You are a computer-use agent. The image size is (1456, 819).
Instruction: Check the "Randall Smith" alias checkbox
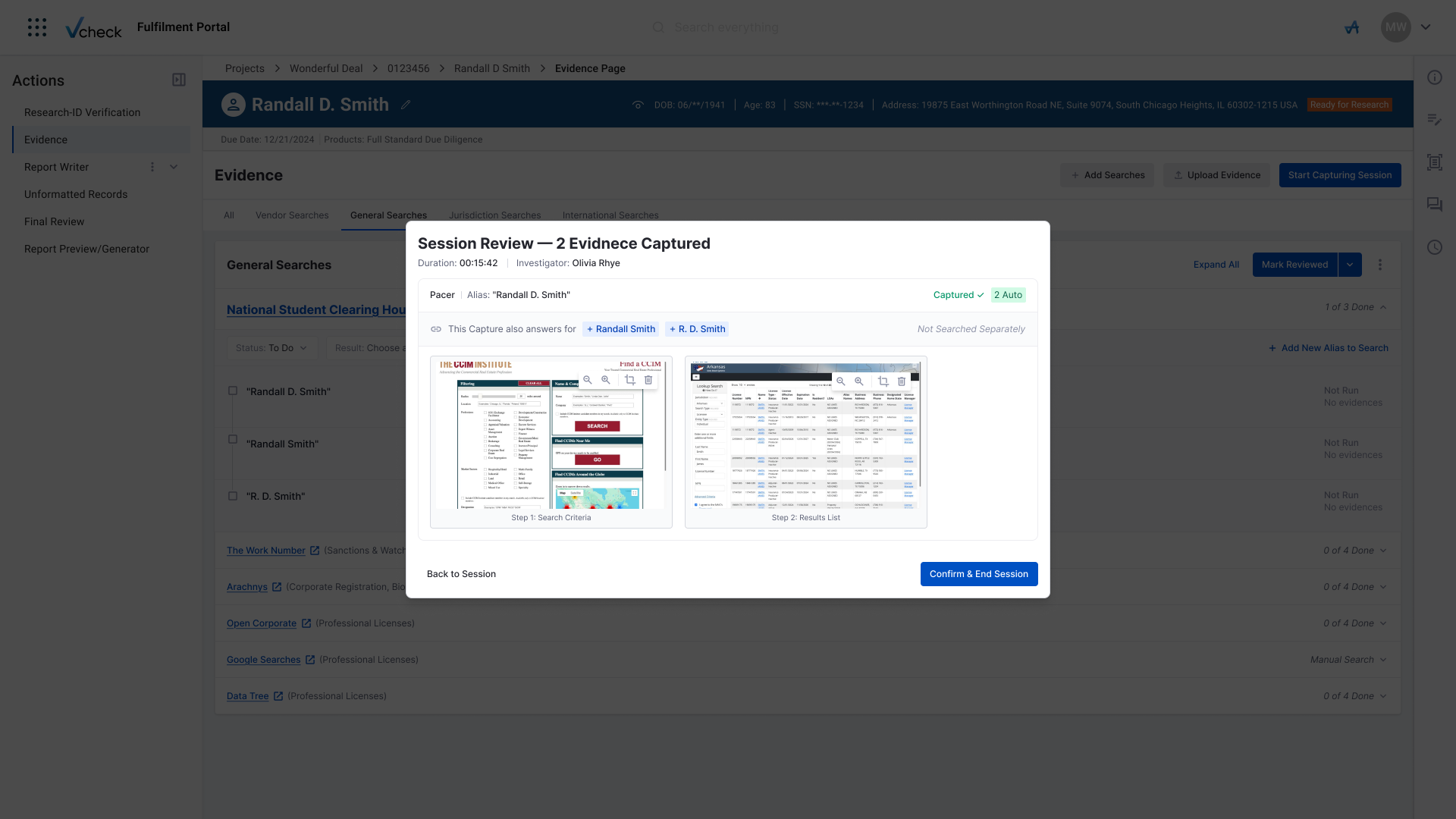233,440
